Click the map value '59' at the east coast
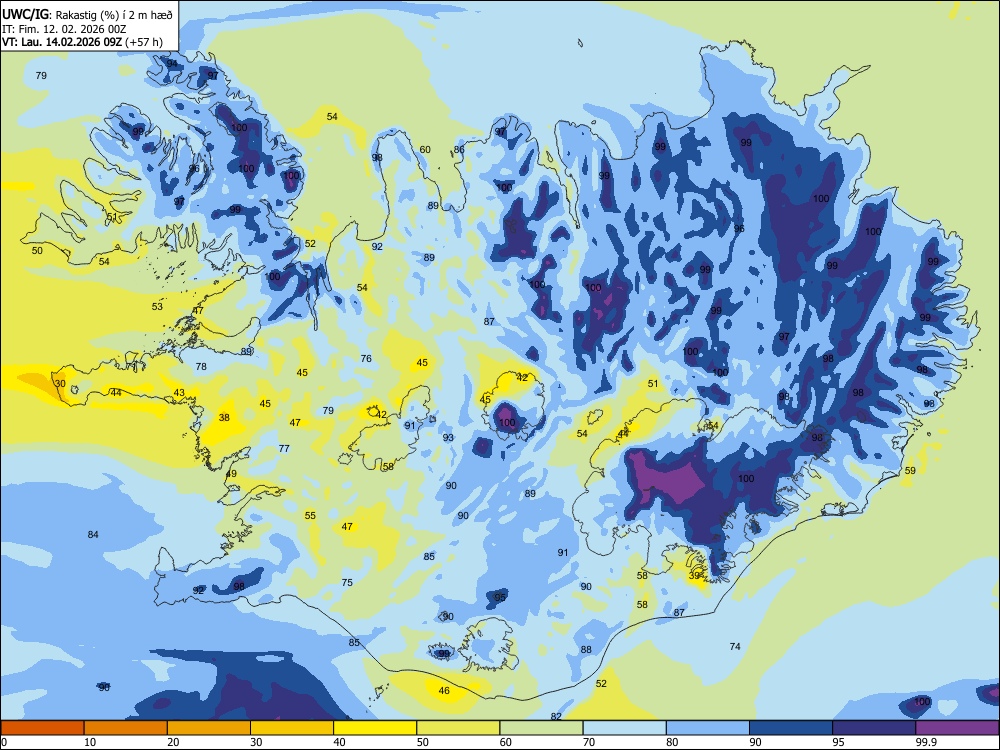This screenshot has height=750, width=1000. point(910,471)
